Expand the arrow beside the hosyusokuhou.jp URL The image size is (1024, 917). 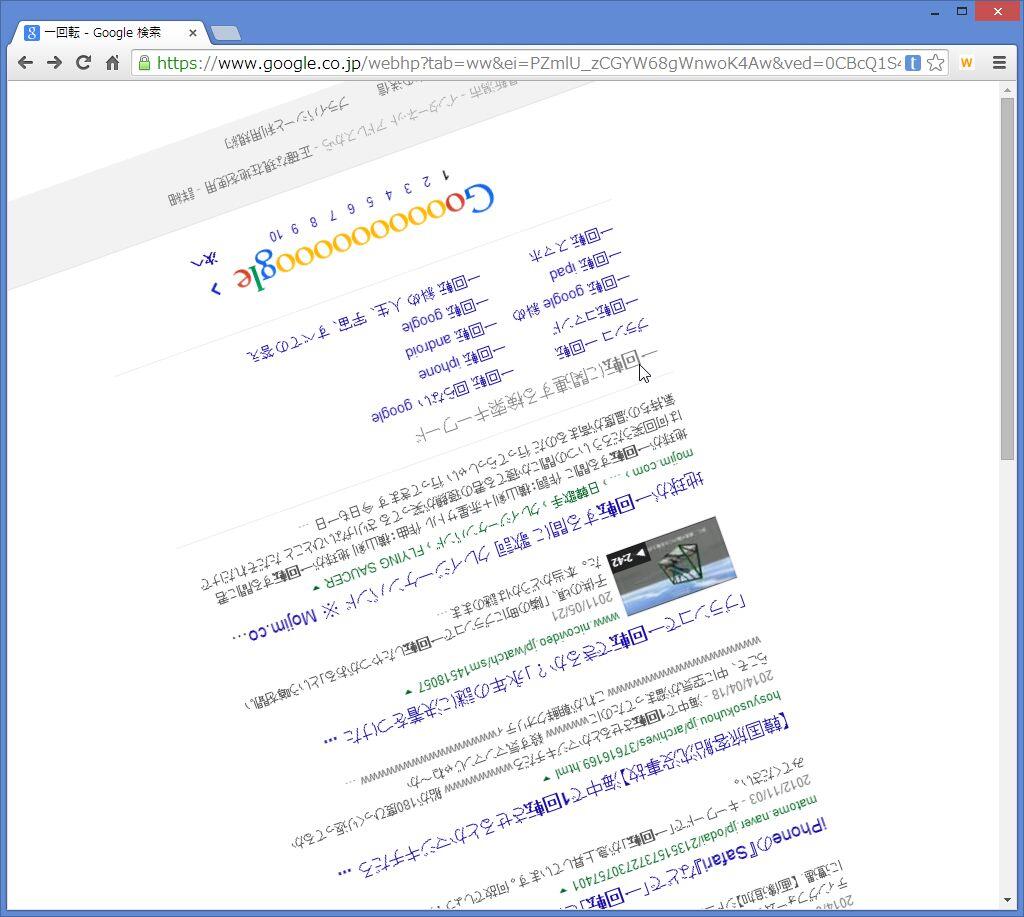[x=547, y=778]
